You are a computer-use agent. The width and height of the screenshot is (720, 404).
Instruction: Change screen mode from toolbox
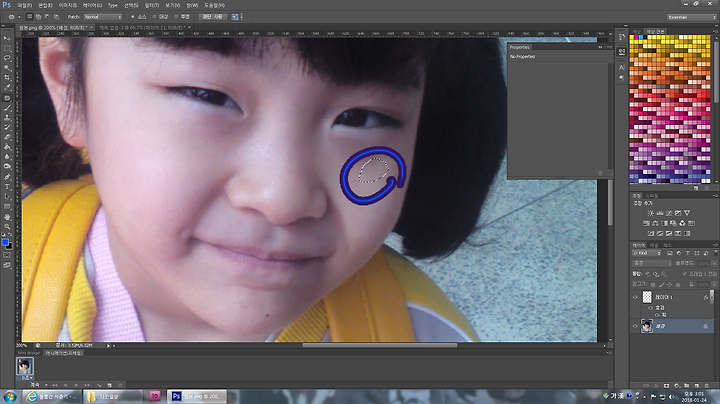click(7, 265)
